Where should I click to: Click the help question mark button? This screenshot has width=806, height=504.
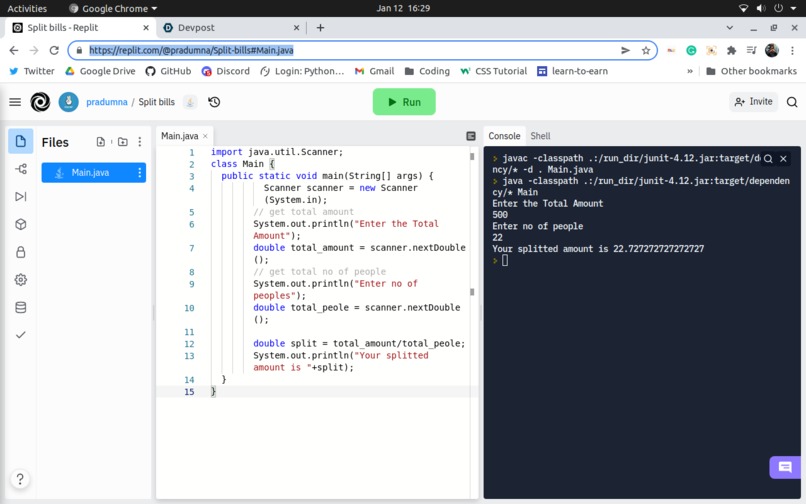pos(20,479)
